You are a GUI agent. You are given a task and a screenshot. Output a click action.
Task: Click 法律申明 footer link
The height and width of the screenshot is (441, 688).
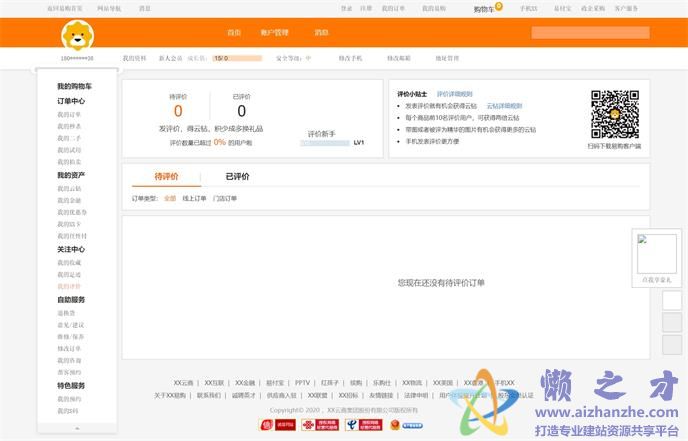(x=416, y=395)
